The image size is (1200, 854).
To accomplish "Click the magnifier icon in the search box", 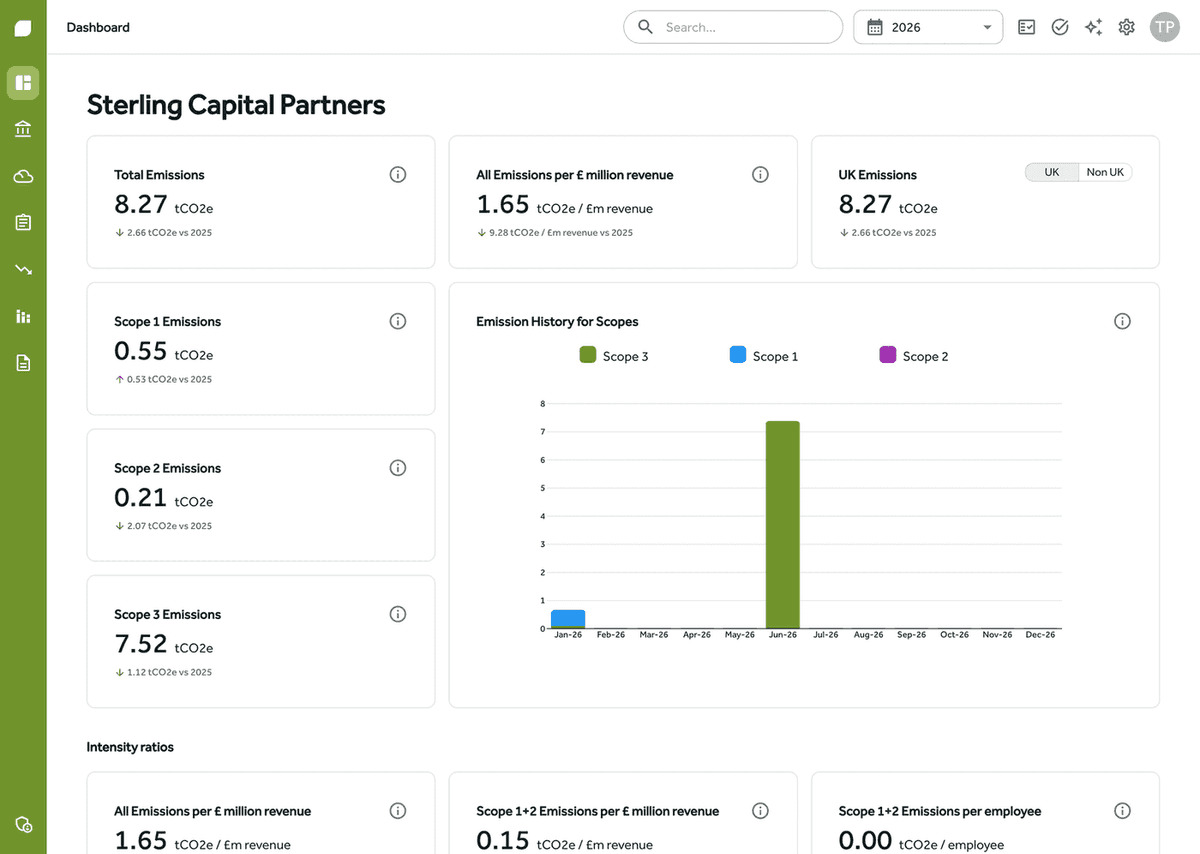I will pos(646,27).
